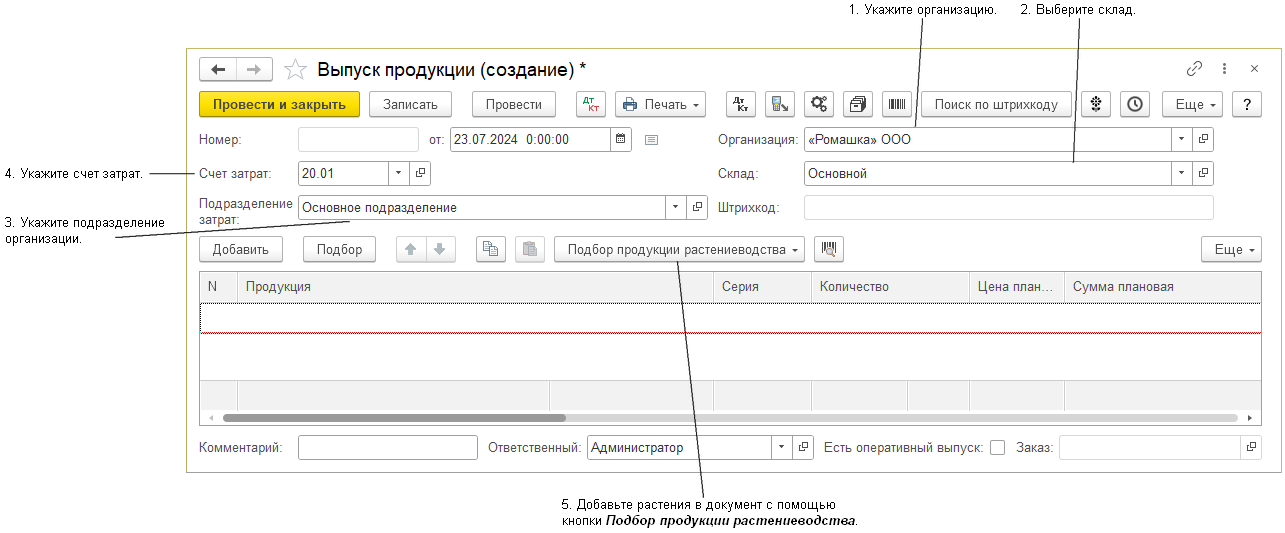
Task: Click the red-green Дт/Кт postings icon
Action: 591,104
